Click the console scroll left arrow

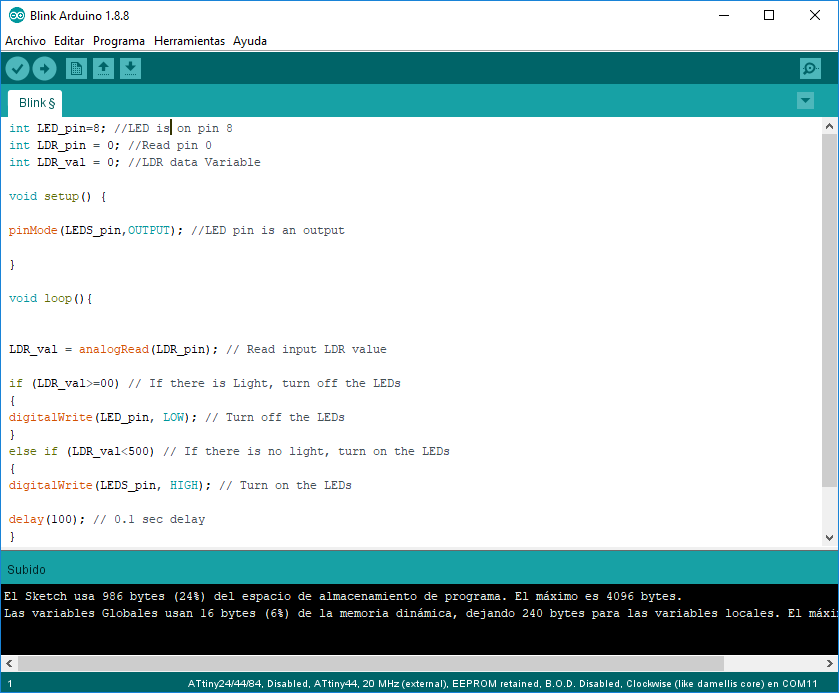(9, 664)
